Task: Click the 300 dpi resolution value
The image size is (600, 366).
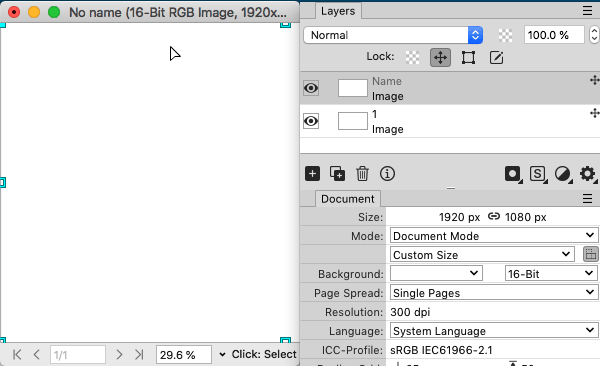Action: point(410,312)
